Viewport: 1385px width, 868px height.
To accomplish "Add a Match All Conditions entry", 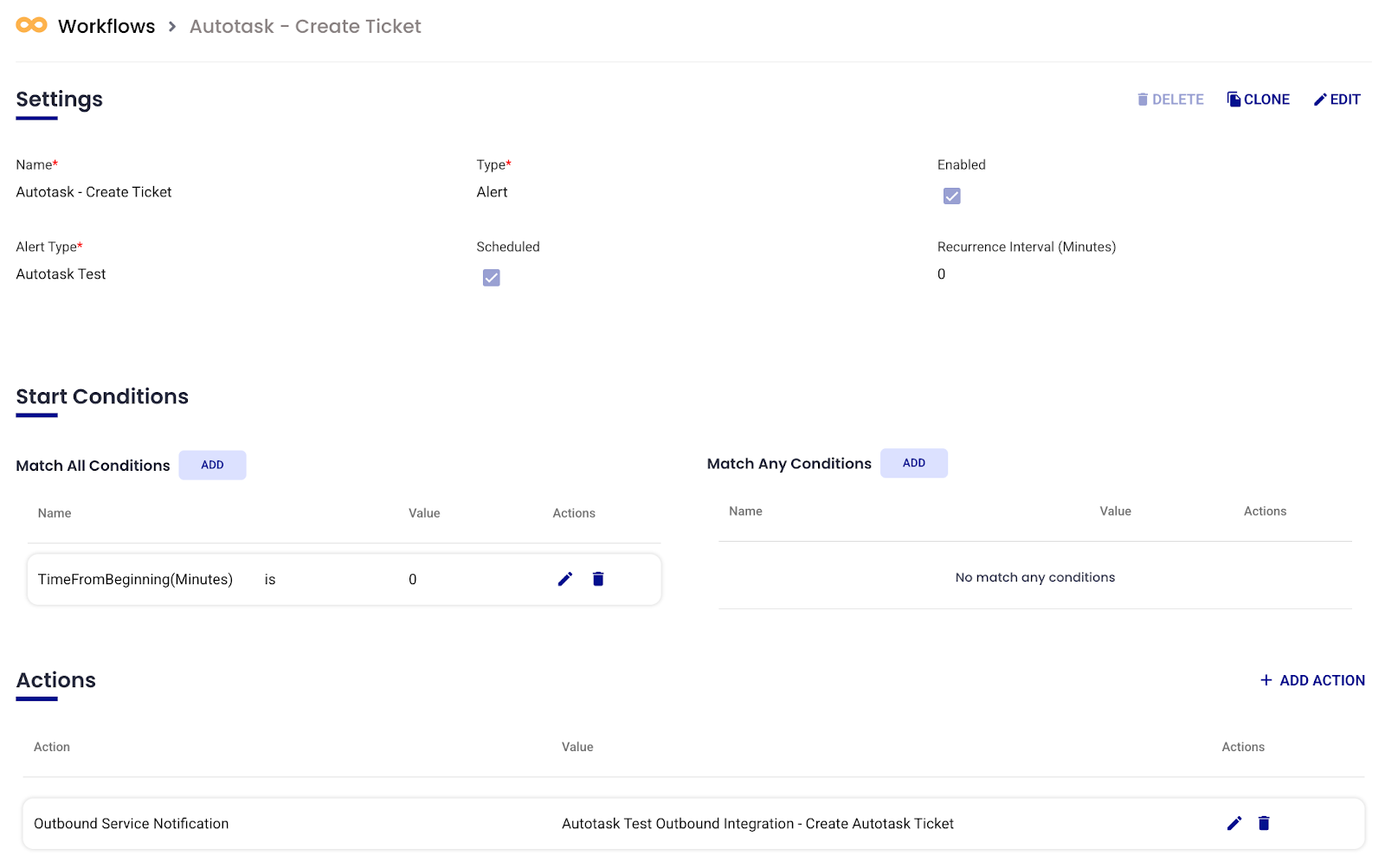I will [x=212, y=465].
